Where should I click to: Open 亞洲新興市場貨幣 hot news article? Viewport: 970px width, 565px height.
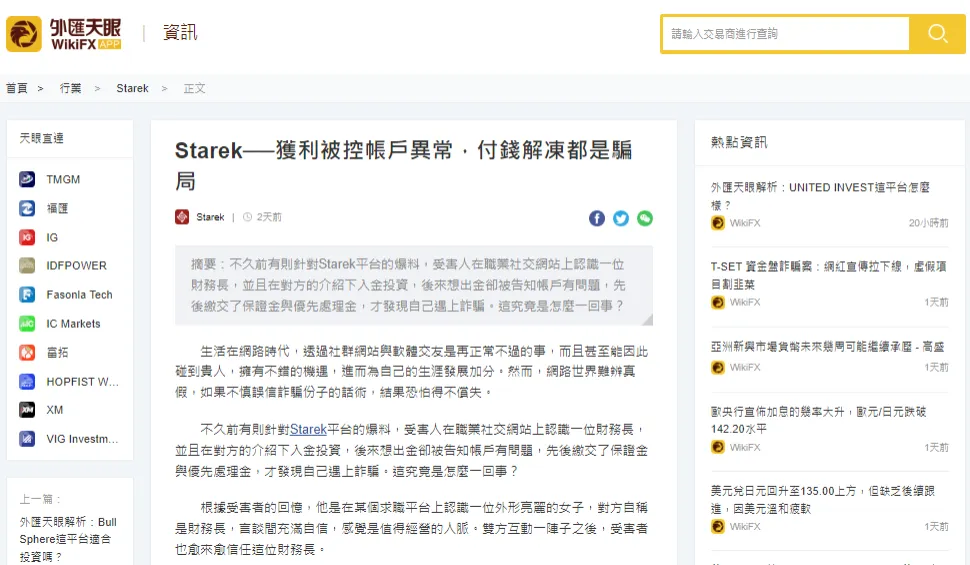(827, 347)
